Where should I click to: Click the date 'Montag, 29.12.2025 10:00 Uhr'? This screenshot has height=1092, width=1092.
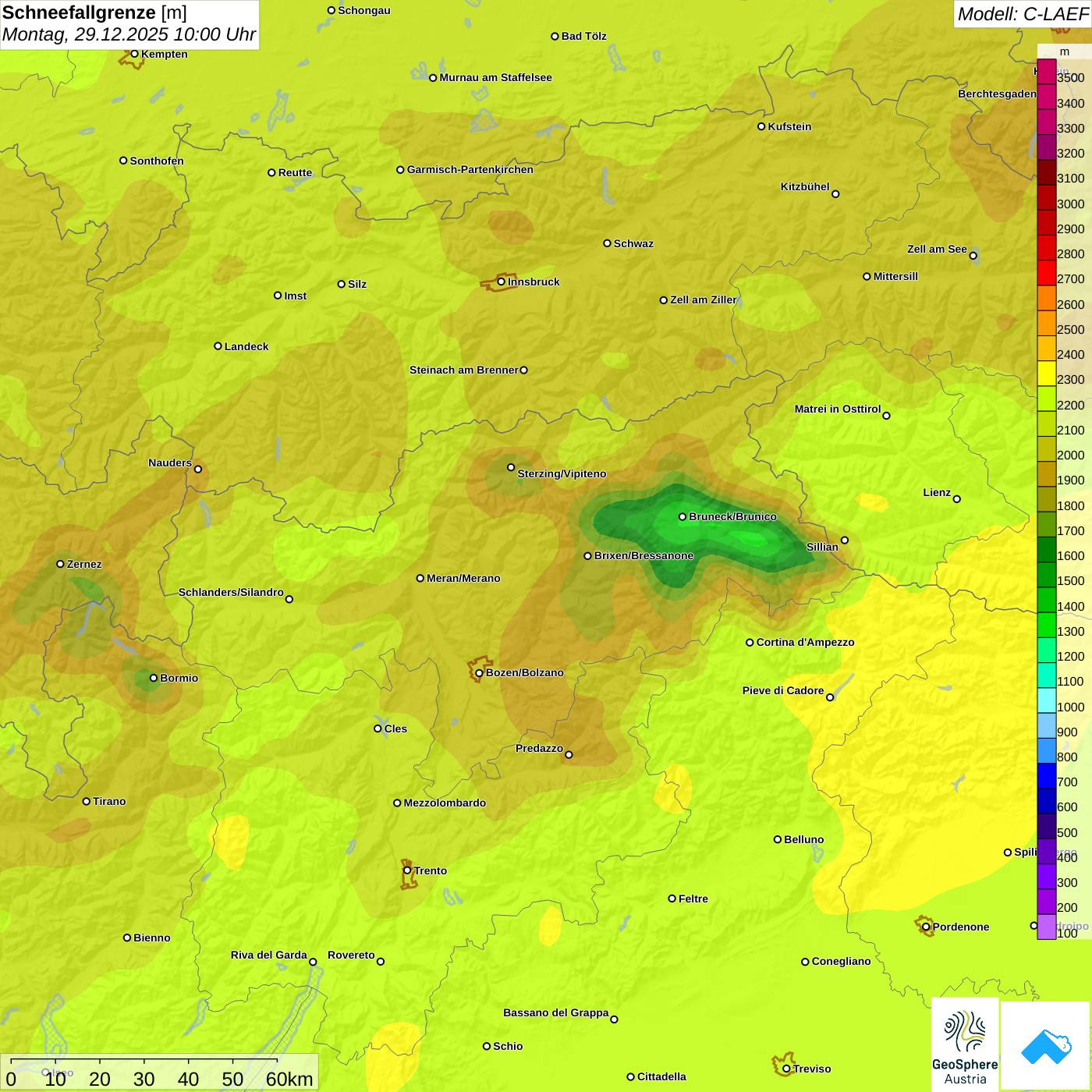[129, 34]
